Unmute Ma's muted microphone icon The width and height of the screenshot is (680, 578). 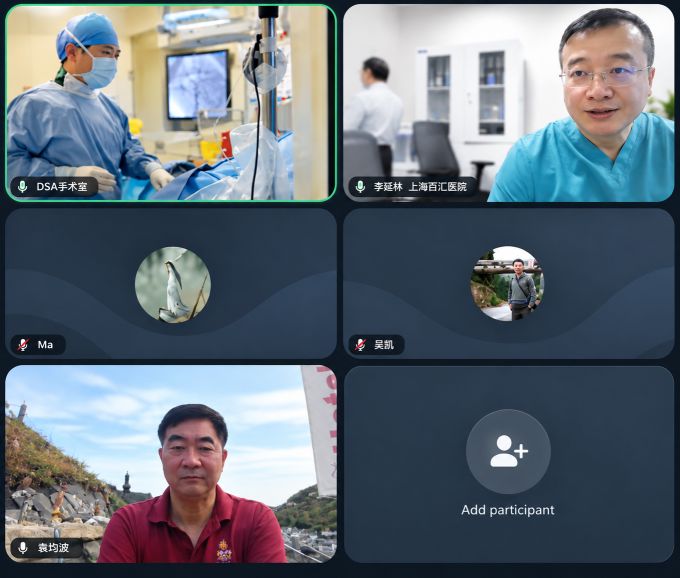tap(23, 345)
